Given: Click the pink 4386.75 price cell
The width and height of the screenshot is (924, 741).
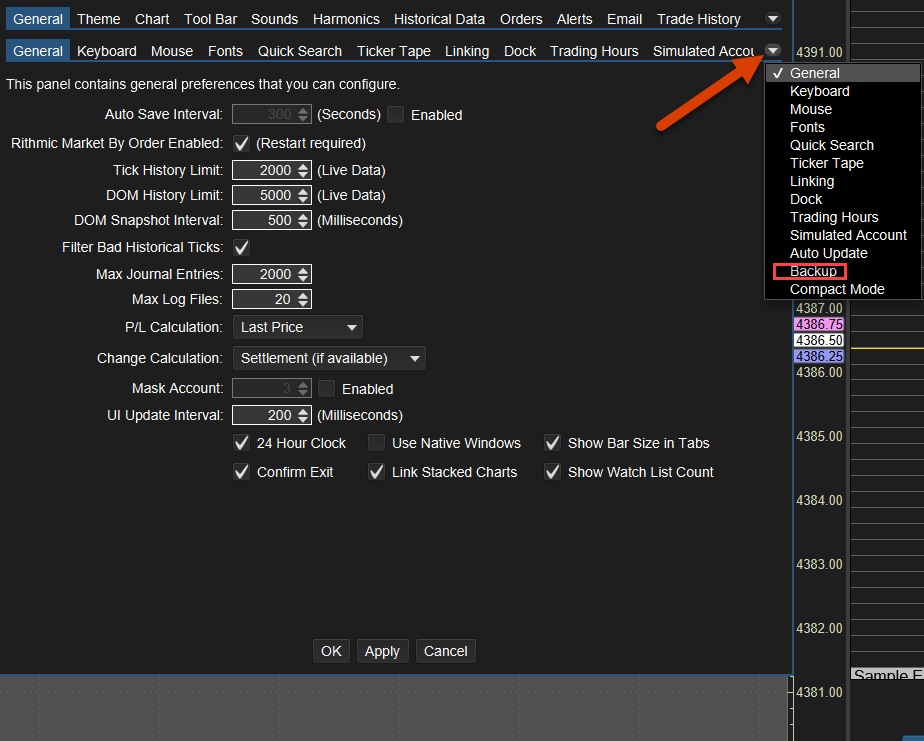Looking at the screenshot, I should 819,324.
